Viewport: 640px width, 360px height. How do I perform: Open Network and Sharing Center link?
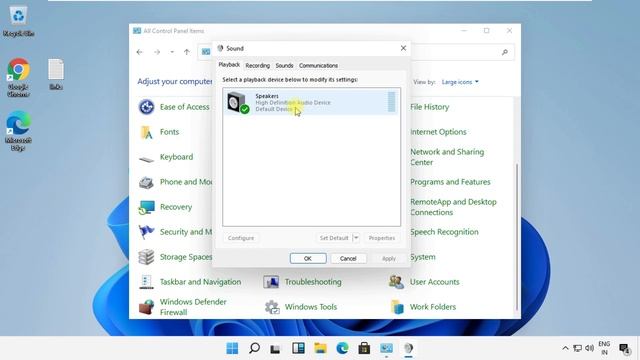tap(447, 157)
